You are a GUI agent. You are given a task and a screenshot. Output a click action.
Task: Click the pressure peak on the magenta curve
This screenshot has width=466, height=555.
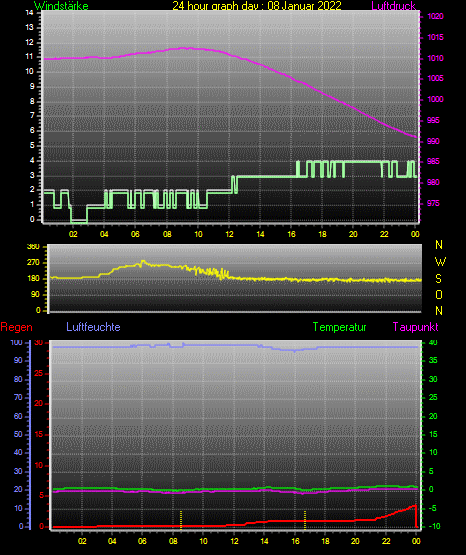[188, 48]
